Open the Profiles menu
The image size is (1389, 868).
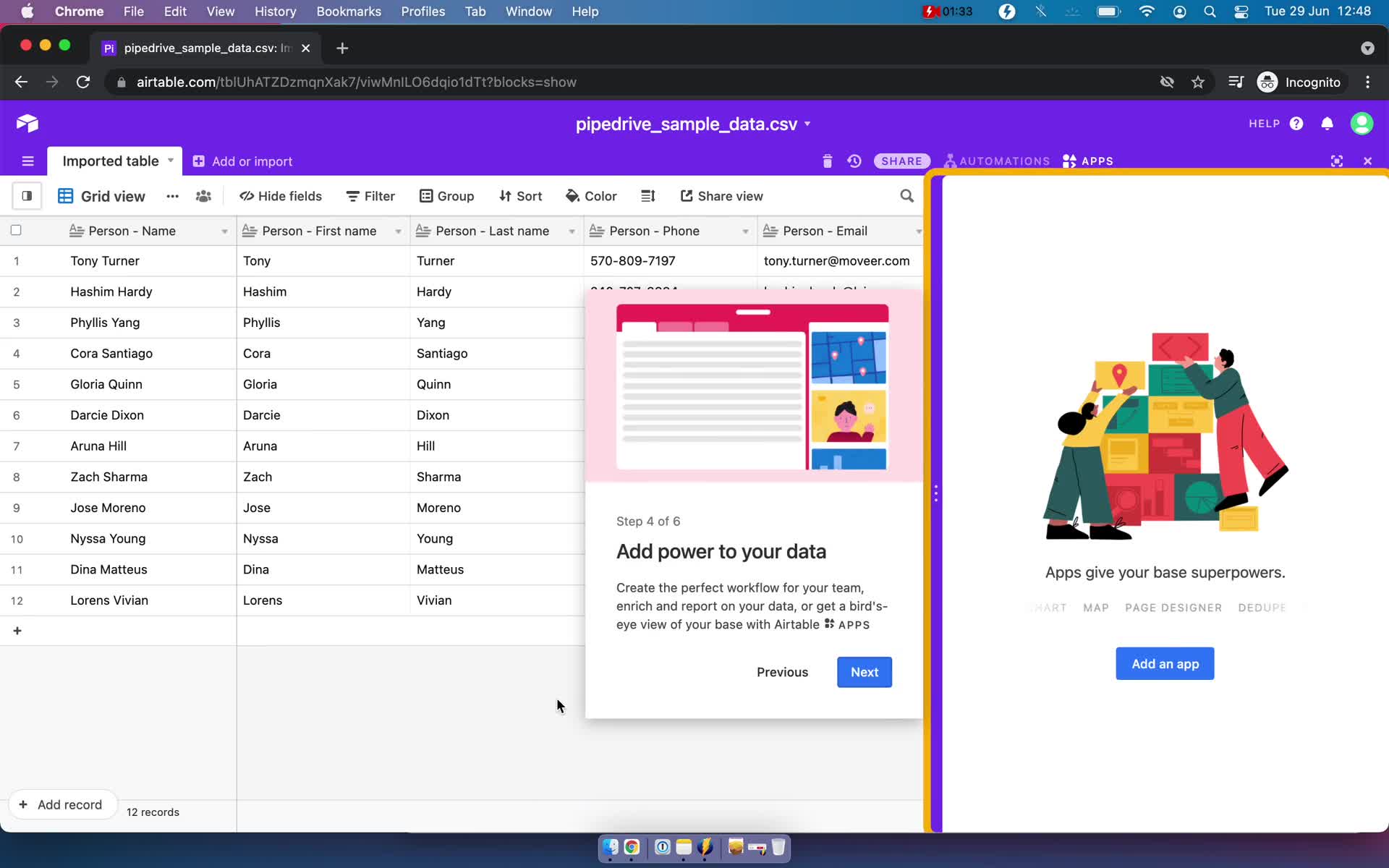[x=423, y=12]
